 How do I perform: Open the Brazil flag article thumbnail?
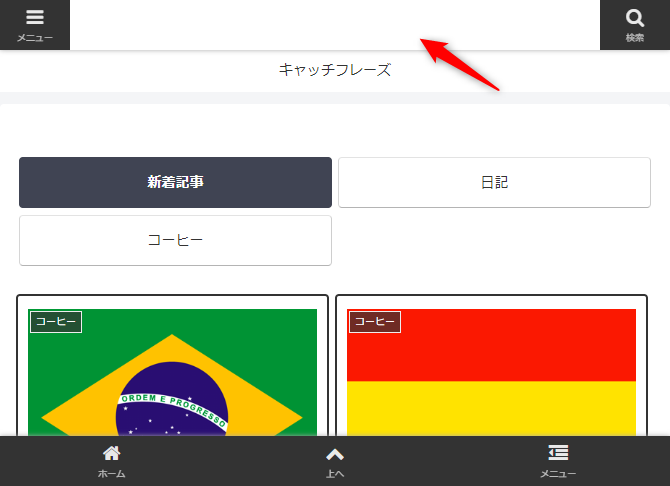tap(172, 372)
